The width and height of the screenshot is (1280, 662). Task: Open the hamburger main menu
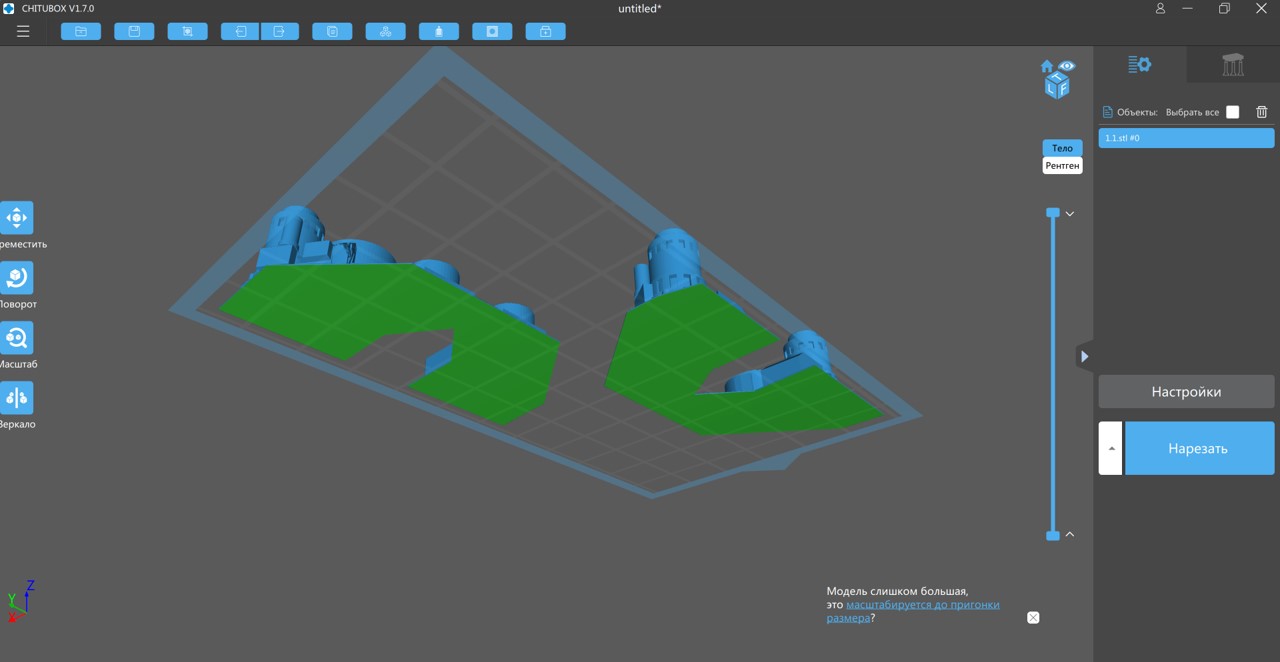coord(23,31)
